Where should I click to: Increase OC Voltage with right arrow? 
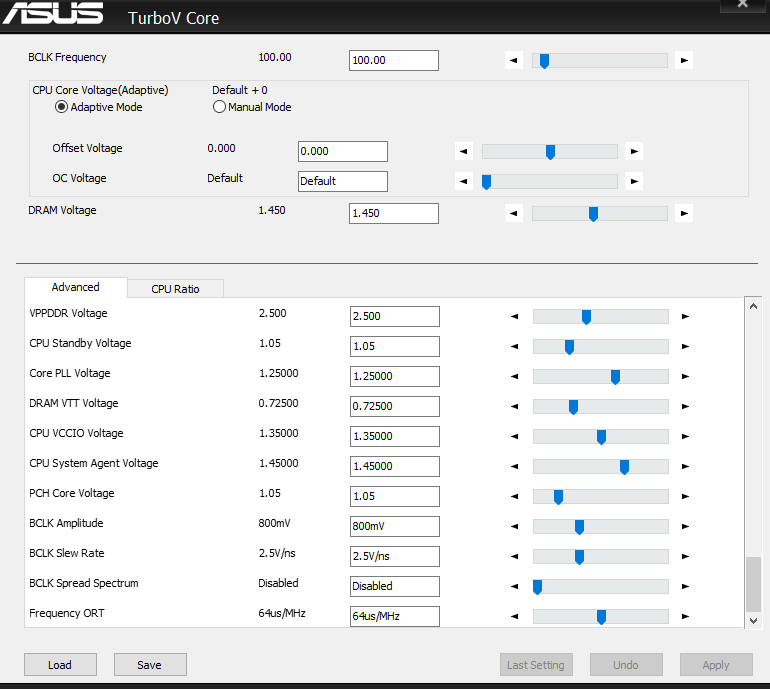coord(634,181)
